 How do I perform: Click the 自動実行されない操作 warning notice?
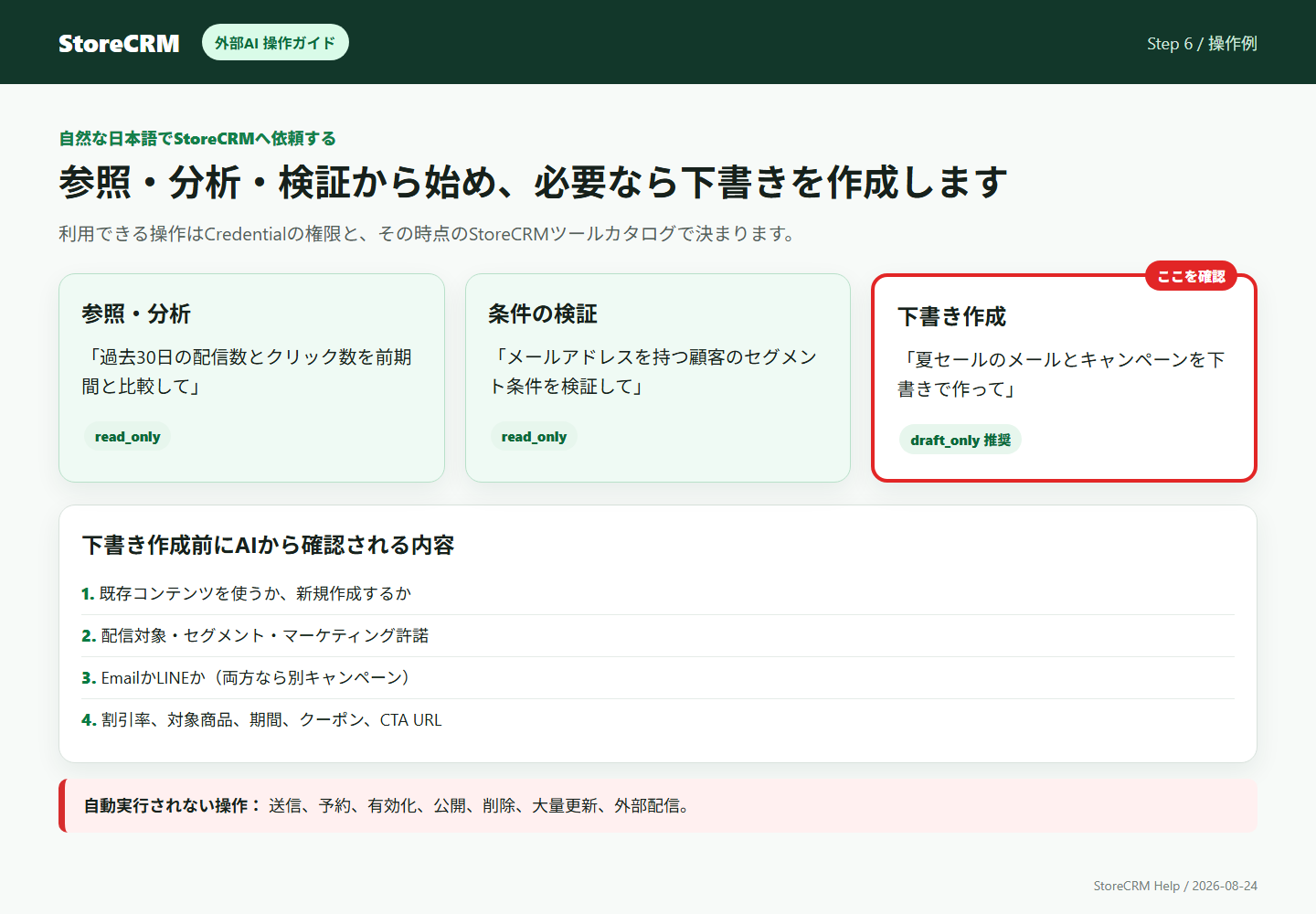pos(658,805)
